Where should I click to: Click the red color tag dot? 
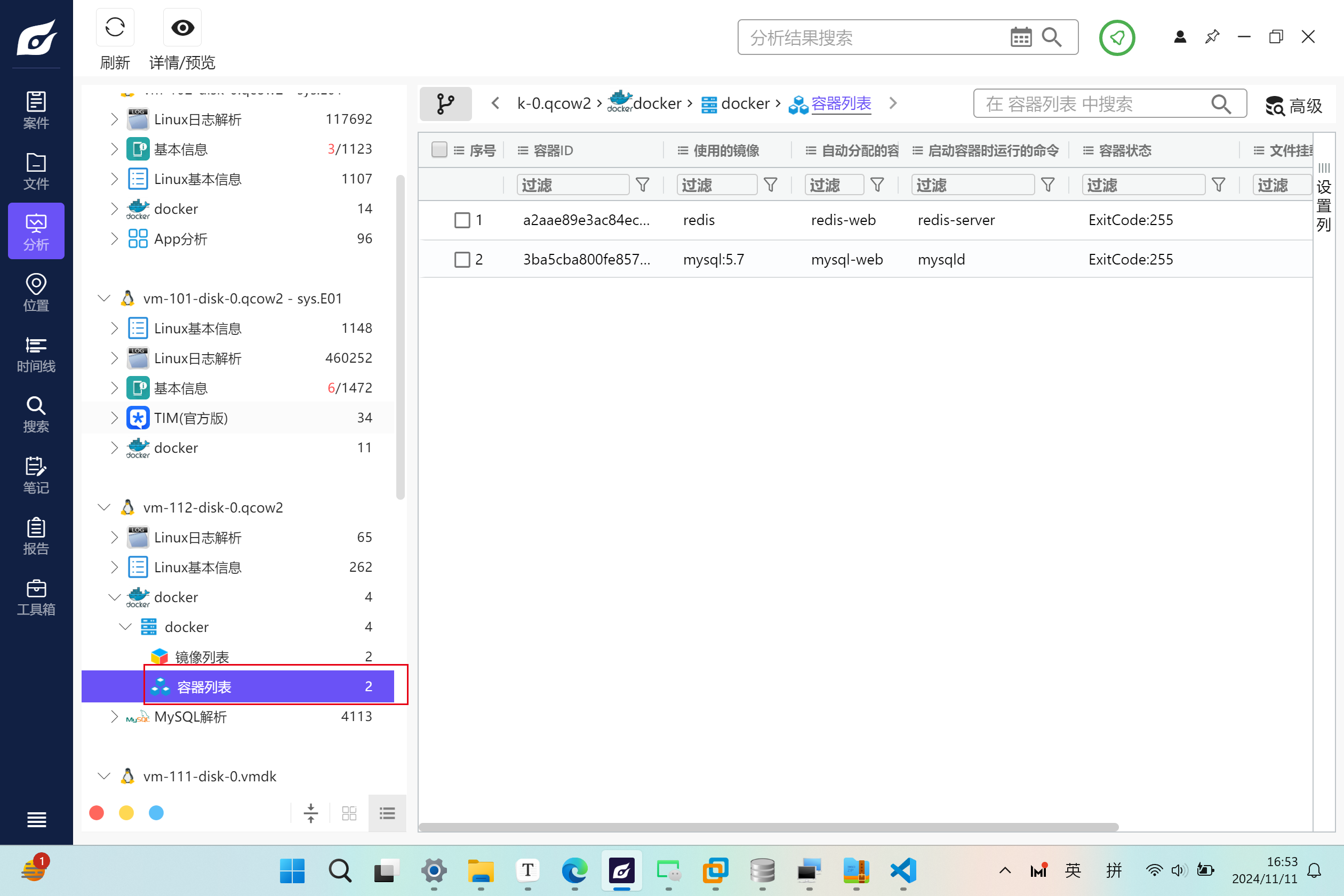(97, 813)
